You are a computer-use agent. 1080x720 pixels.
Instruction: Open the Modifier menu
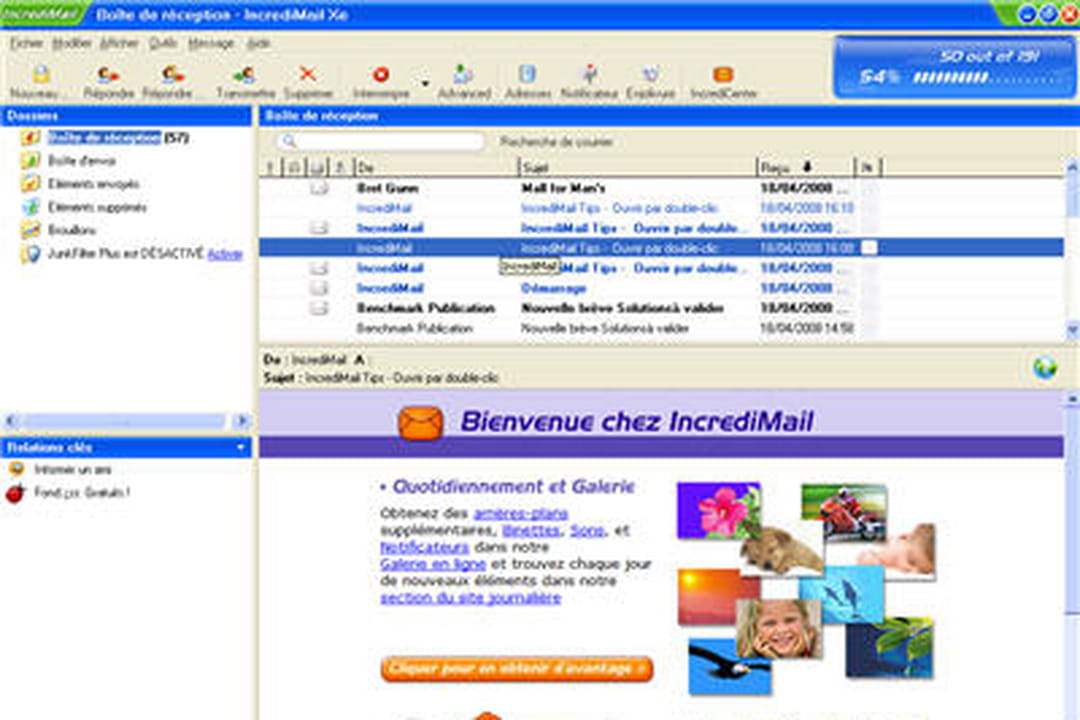[x=72, y=43]
